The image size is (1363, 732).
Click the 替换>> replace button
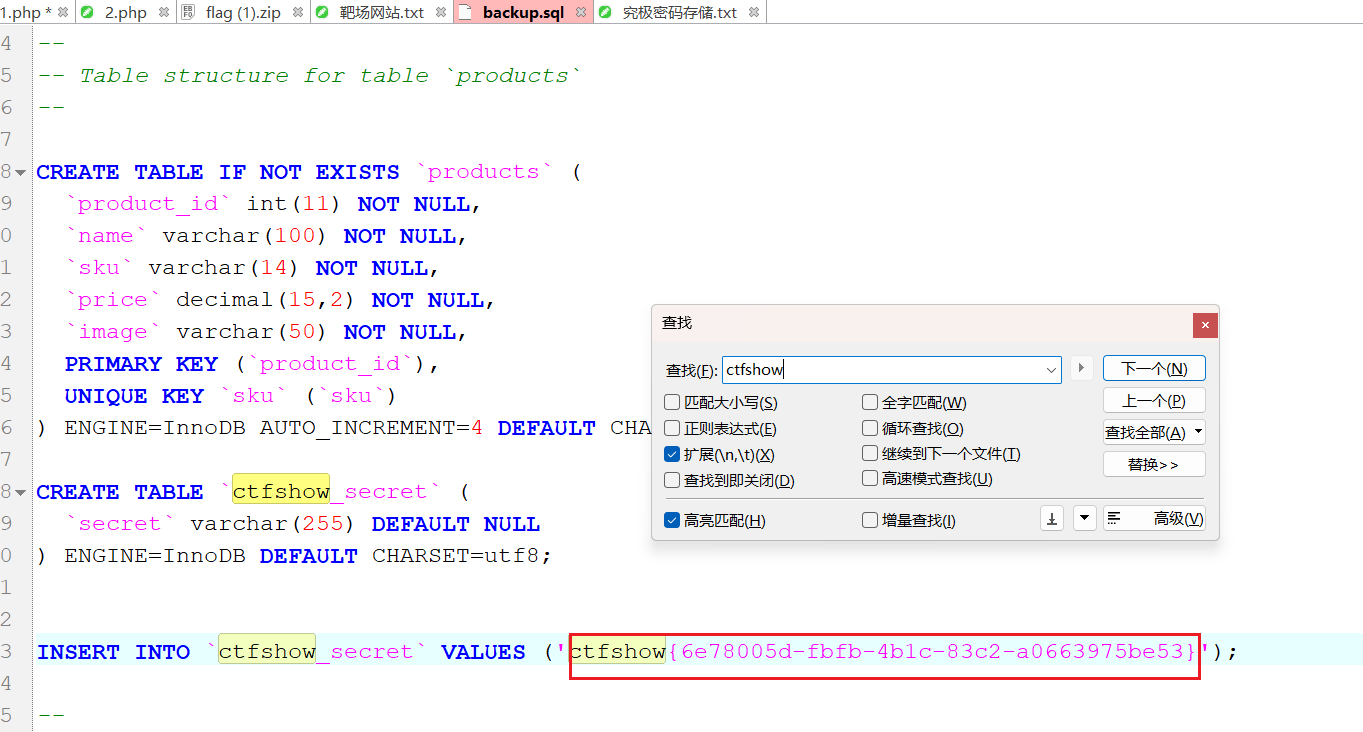(x=1154, y=465)
